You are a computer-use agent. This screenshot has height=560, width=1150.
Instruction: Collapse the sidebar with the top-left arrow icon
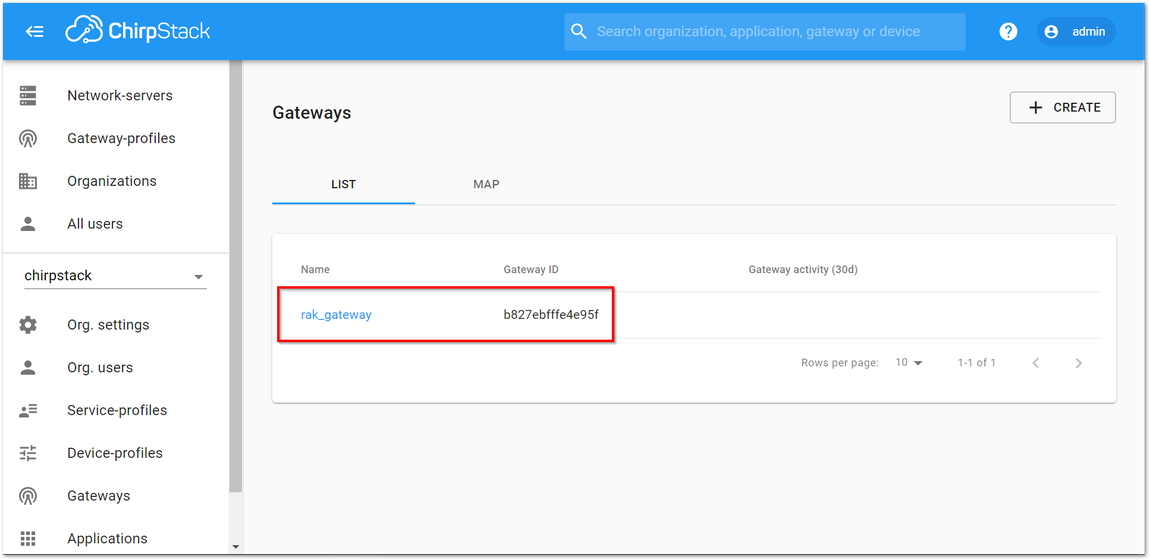(34, 32)
